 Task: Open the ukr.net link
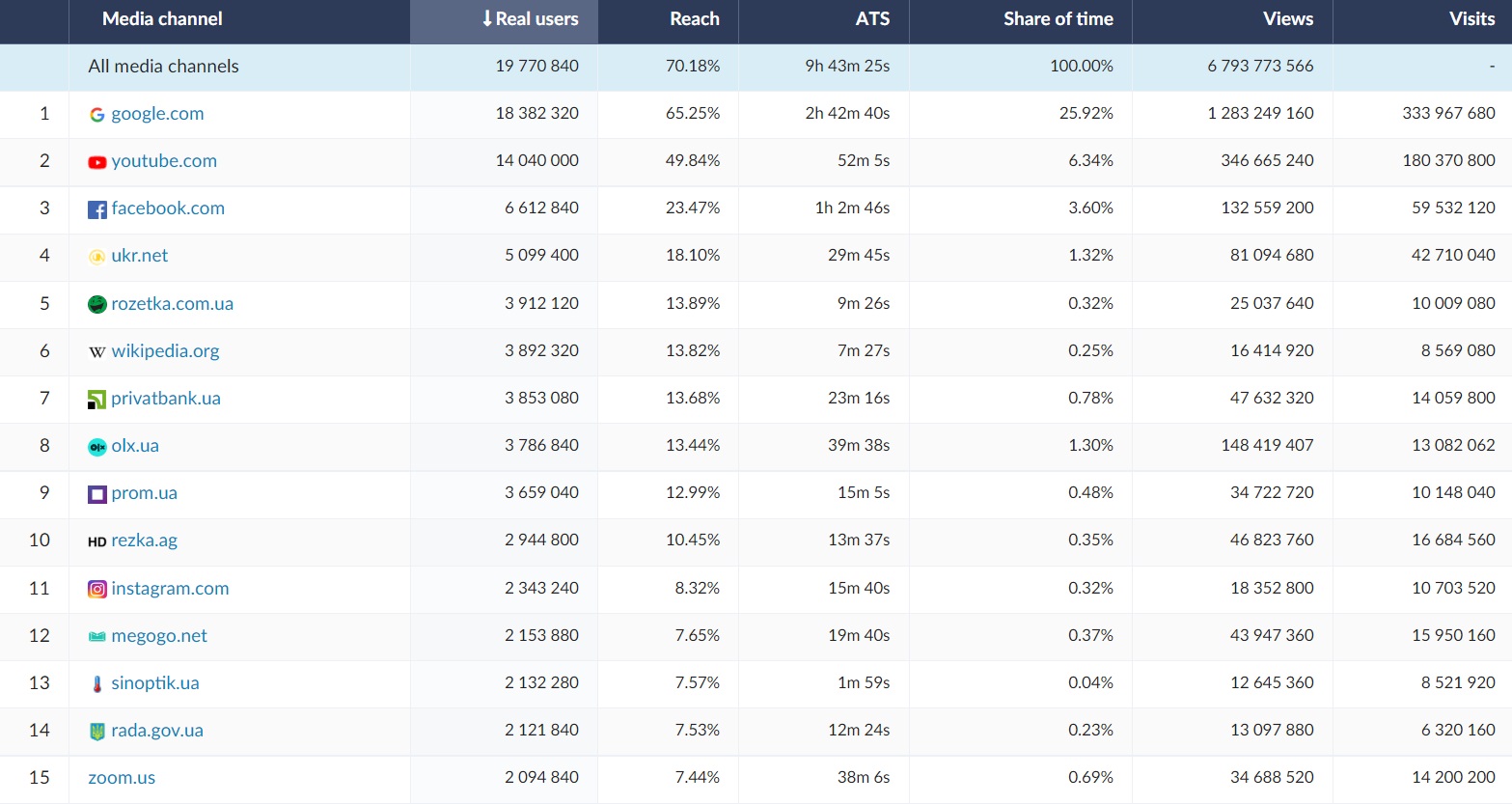[x=139, y=256]
